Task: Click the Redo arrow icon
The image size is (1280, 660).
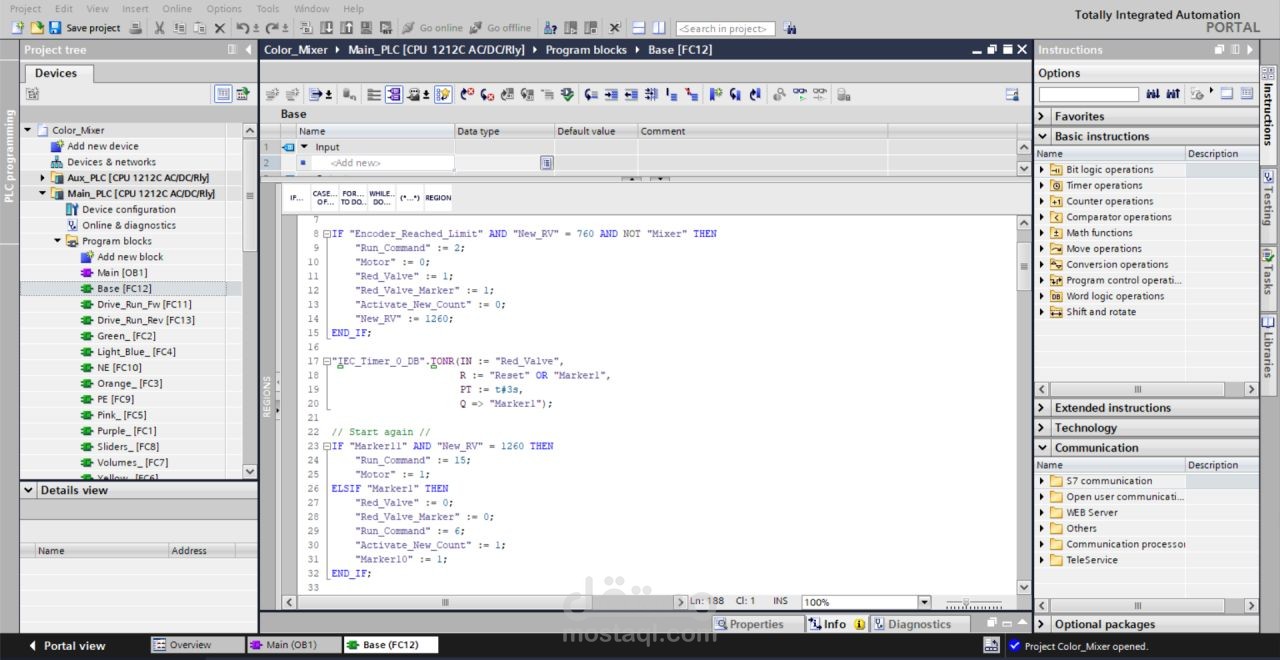Action: pos(272,28)
